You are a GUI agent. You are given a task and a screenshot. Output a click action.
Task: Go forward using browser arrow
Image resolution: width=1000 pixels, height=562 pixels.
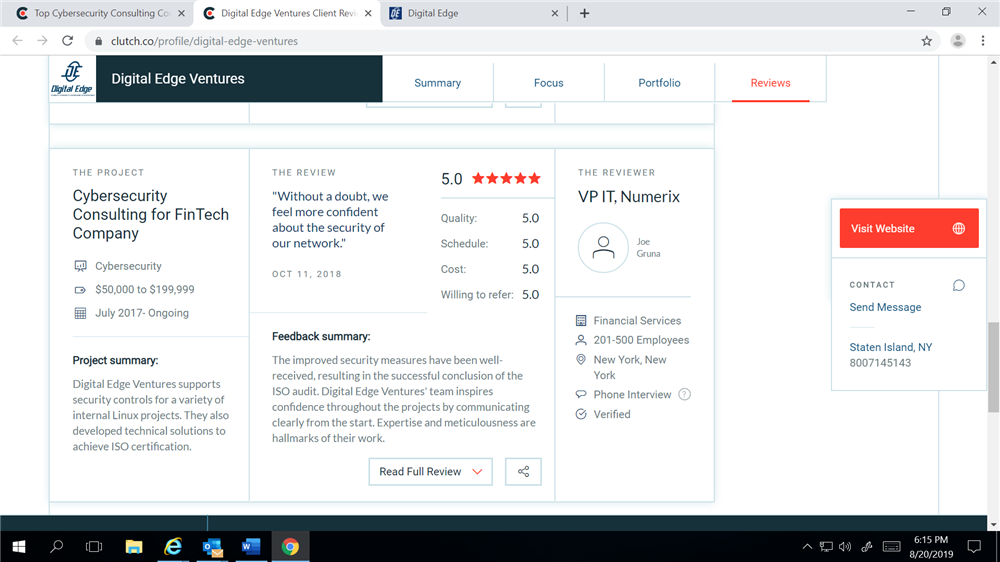coord(42,41)
